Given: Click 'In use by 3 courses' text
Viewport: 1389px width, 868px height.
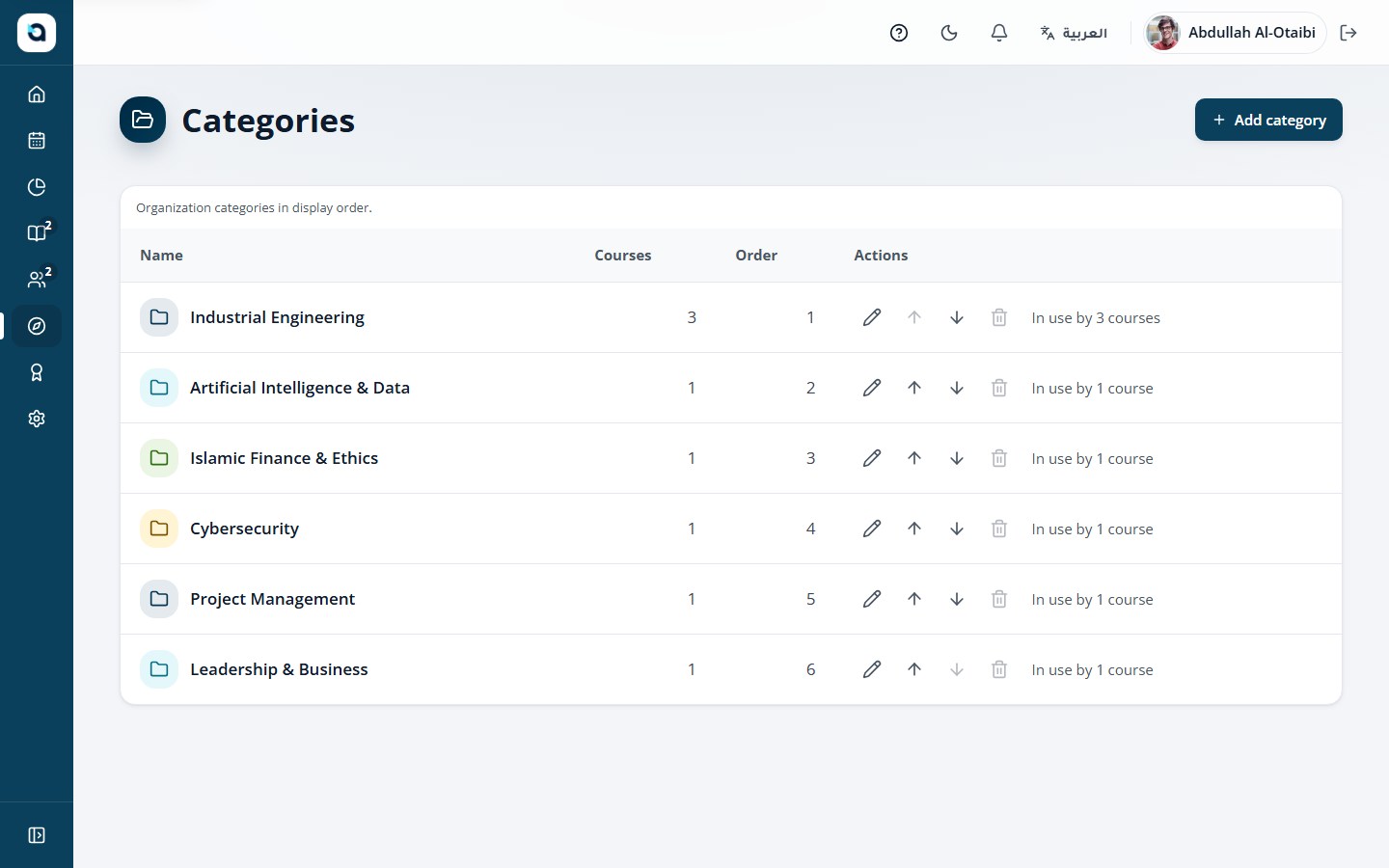Looking at the screenshot, I should pos(1096,318).
